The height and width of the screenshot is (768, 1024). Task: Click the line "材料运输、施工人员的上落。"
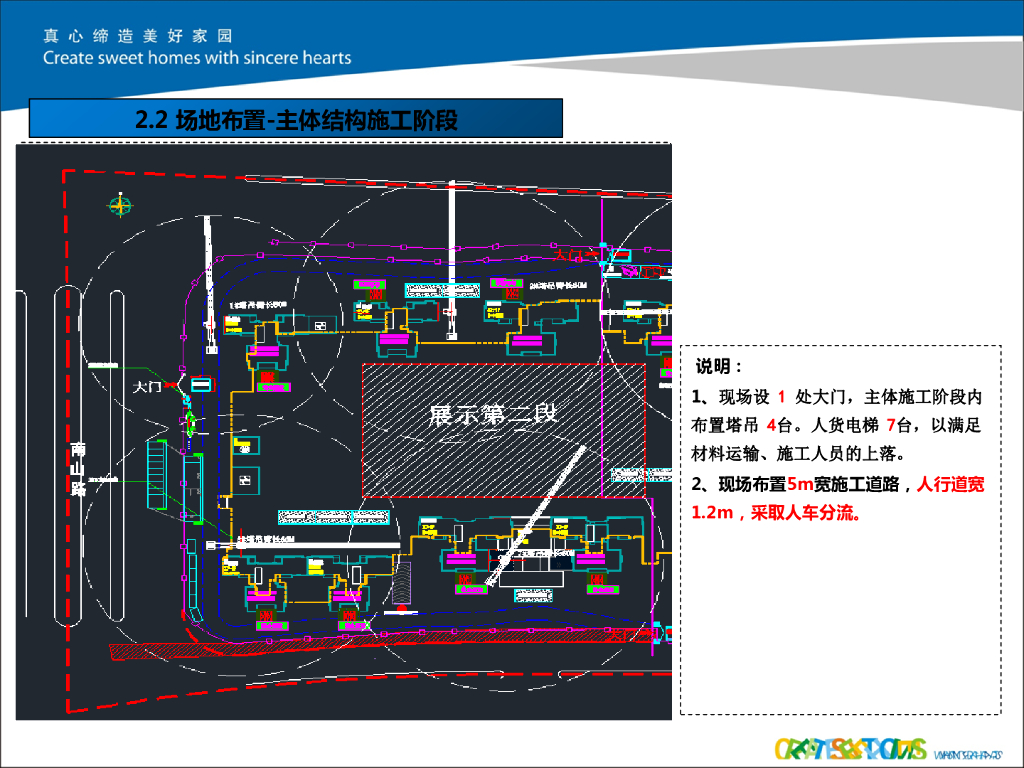tap(797, 453)
